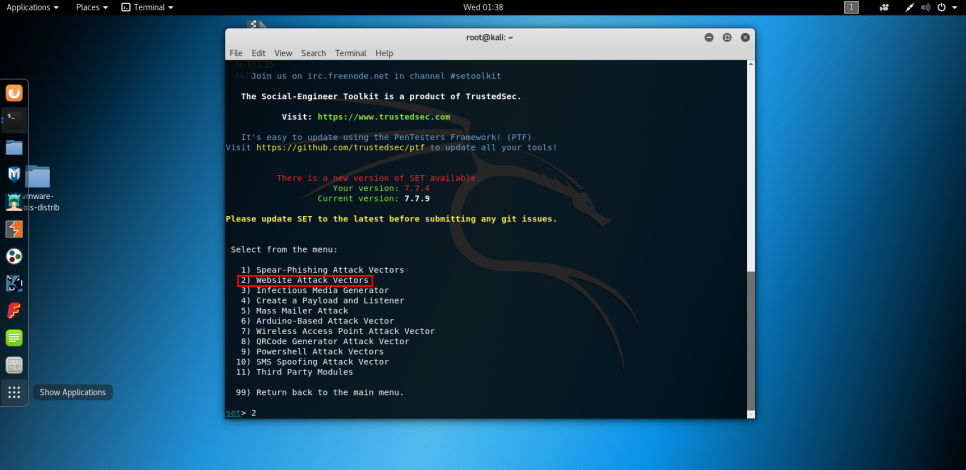This screenshot has width=966, height=470.
Task: Click 'product of TrustedSec' bold line
Action: [x=381, y=96]
